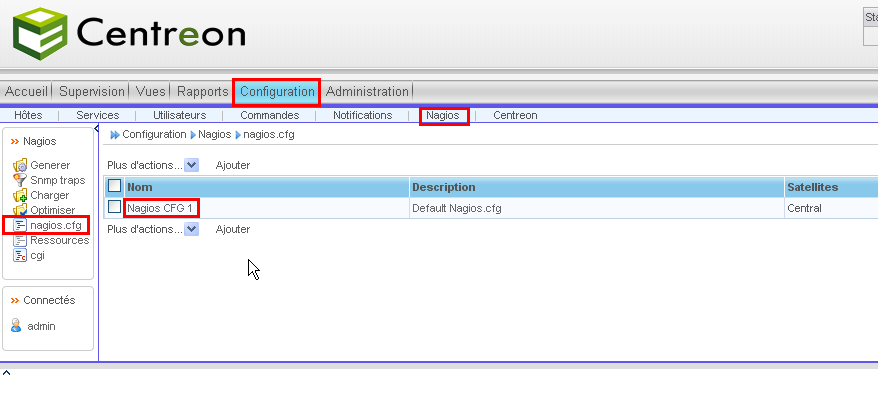This screenshot has width=878, height=399.
Task: Click the Default Nagios.cfg description cell
Action: [x=456, y=208]
